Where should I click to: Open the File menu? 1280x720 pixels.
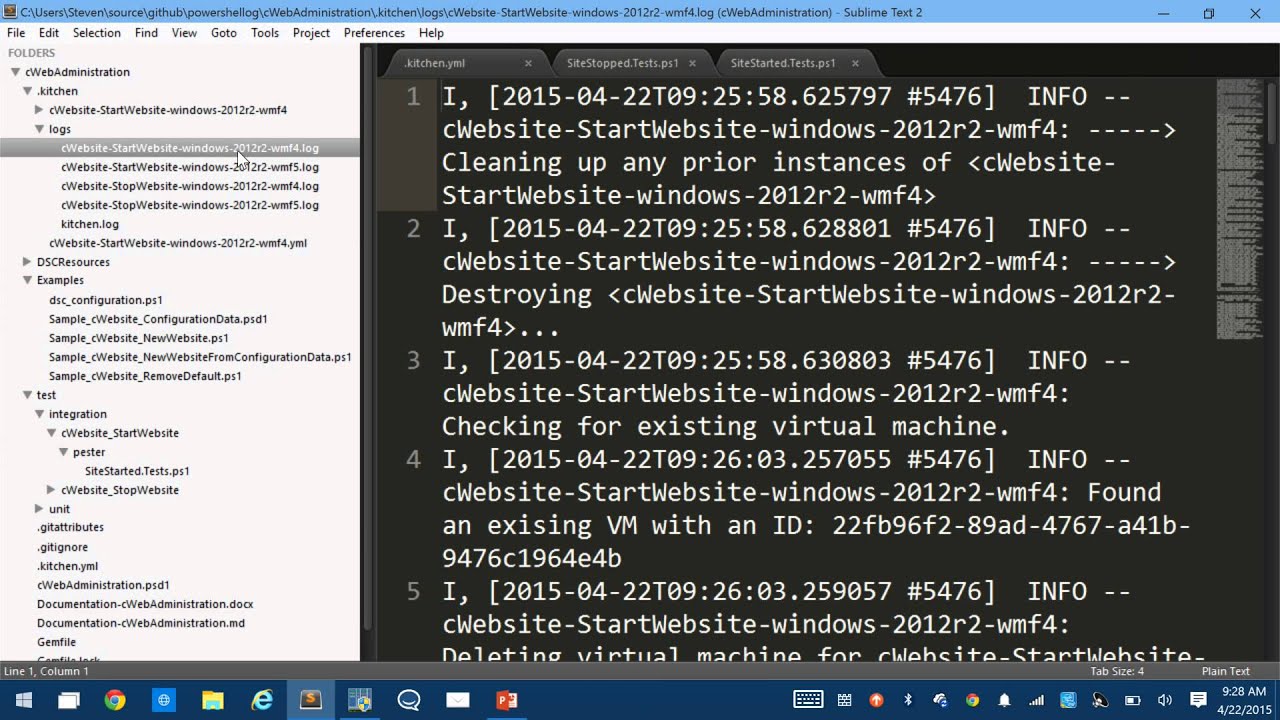[x=16, y=33]
